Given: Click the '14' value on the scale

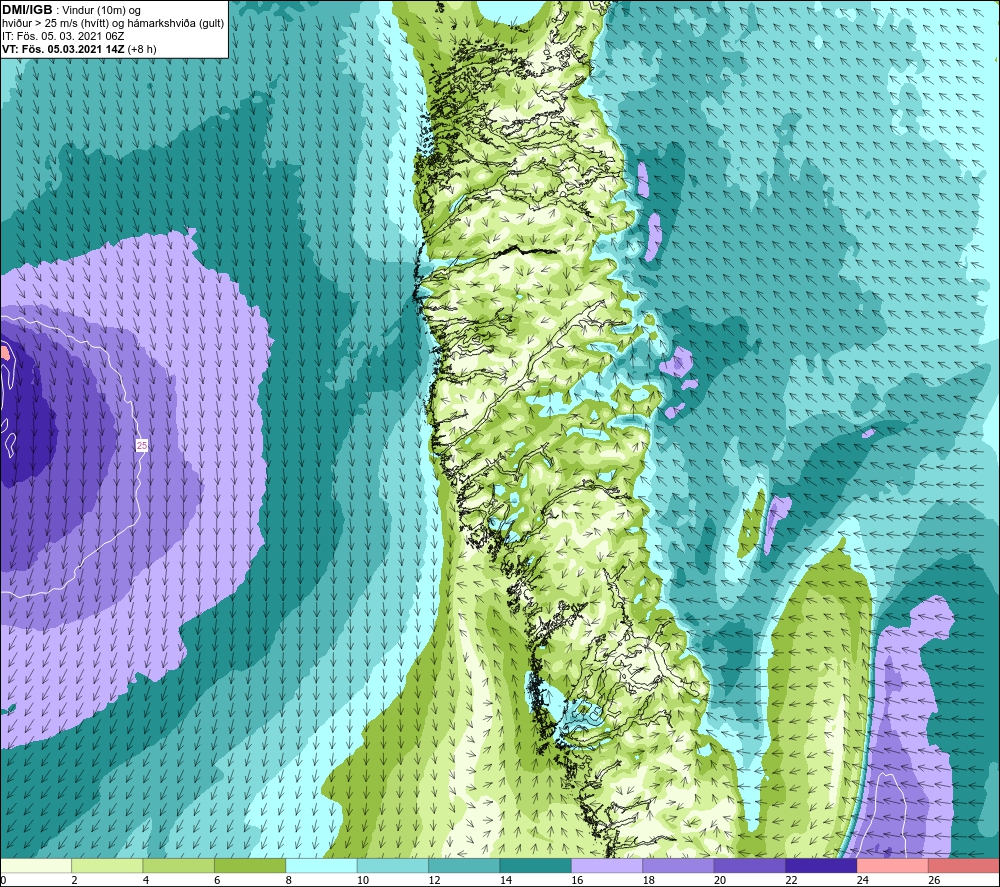Looking at the screenshot, I should click(x=506, y=880).
